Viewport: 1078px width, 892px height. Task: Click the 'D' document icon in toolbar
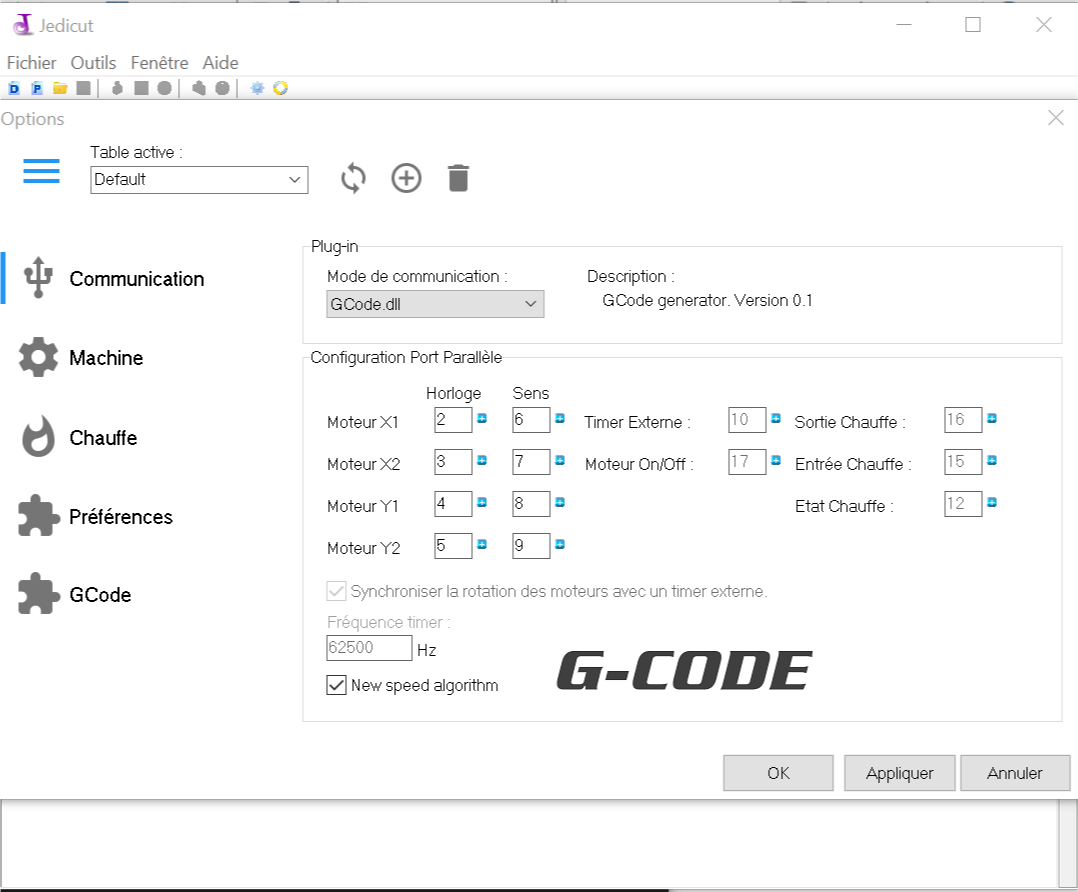coord(14,88)
